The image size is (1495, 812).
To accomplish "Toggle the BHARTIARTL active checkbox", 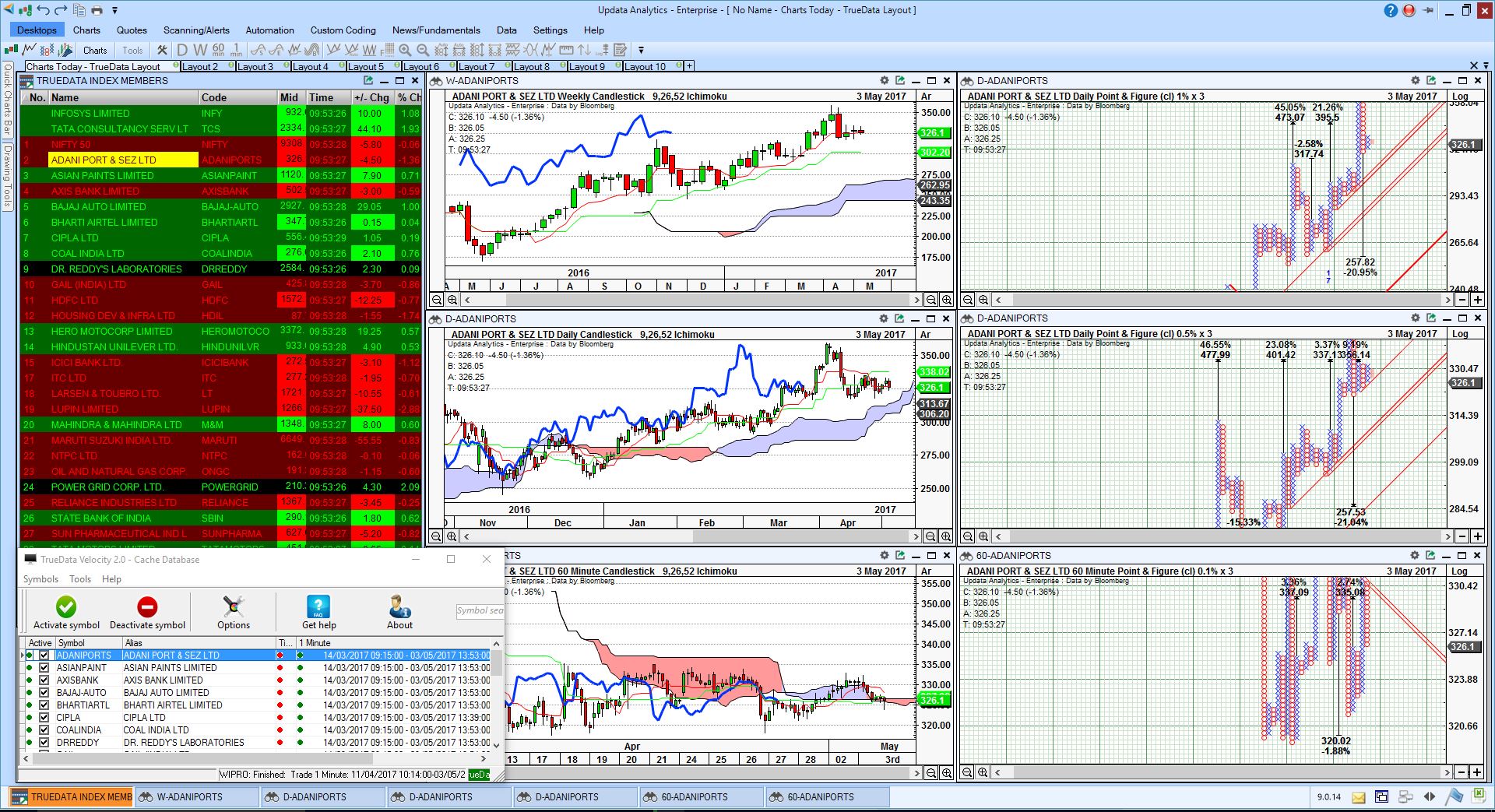I will 44,705.
